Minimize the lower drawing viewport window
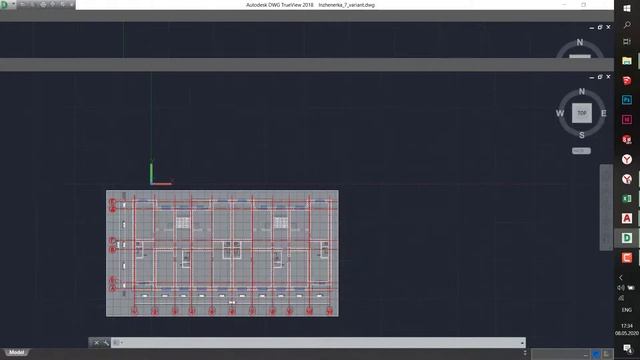The image size is (640, 360). [x=591, y=77]
